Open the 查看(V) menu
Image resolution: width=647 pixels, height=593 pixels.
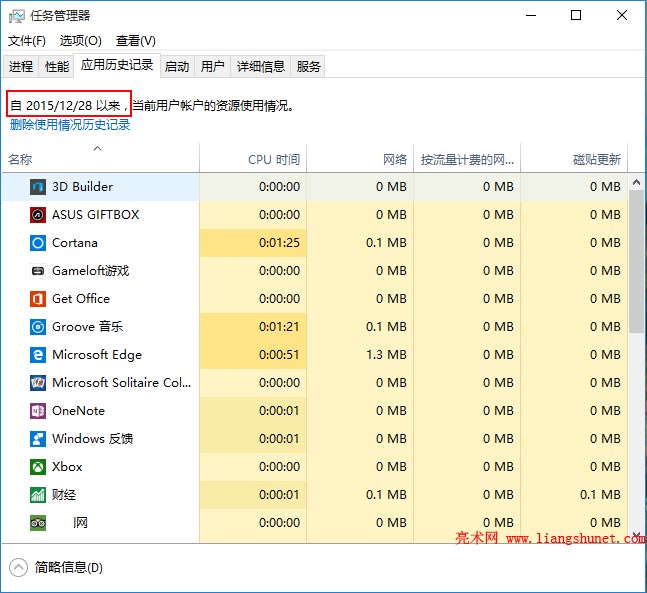click(x=136, y=41)
